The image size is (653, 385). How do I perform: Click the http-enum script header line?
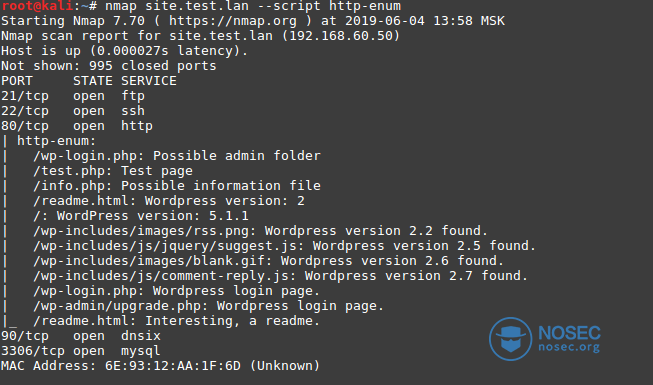tap(56, 141)
